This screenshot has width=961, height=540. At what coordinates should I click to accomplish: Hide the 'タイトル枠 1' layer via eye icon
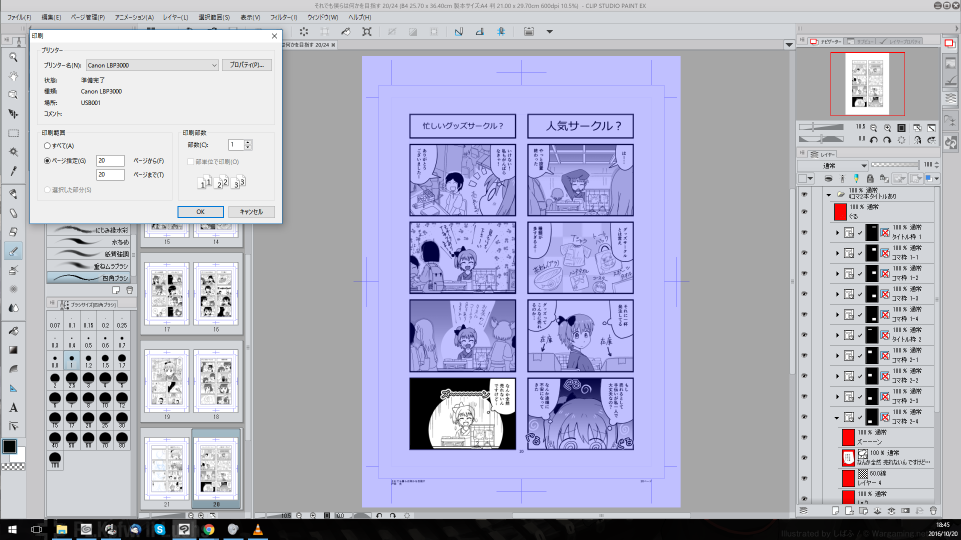tap(804, 231)
